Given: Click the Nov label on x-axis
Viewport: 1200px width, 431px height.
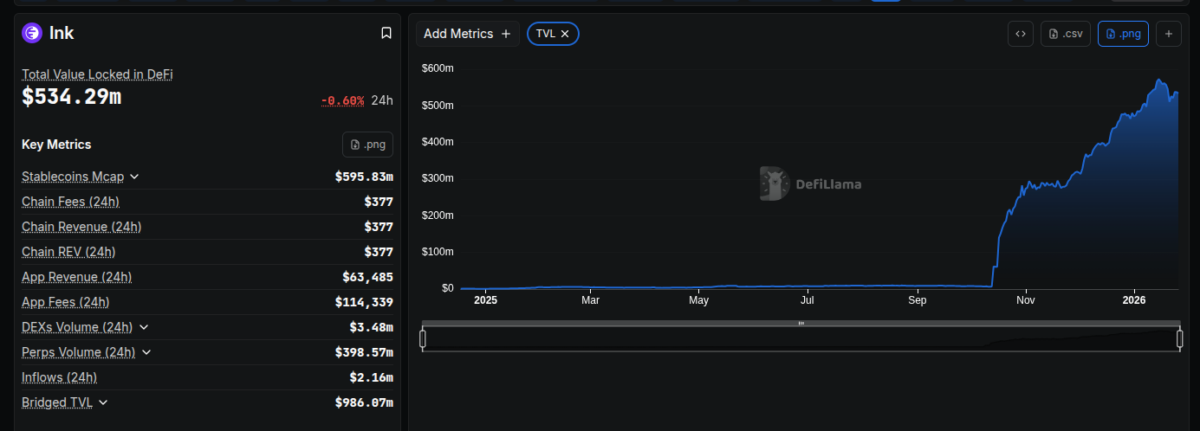Looking at the screenshot, I should coord(1026,300).
